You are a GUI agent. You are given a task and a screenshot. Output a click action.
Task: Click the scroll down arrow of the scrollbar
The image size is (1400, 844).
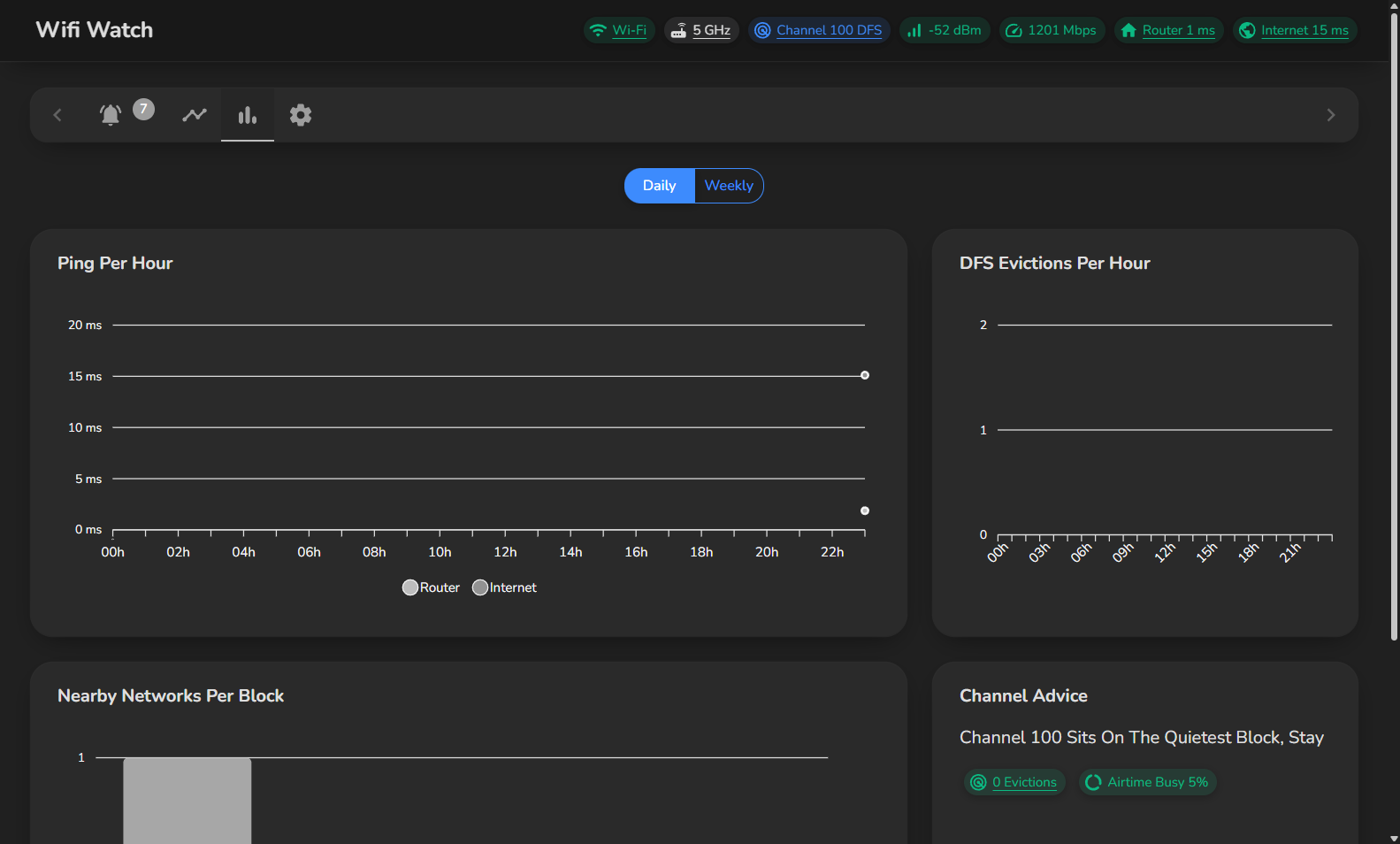click(x=1394, y=838)
